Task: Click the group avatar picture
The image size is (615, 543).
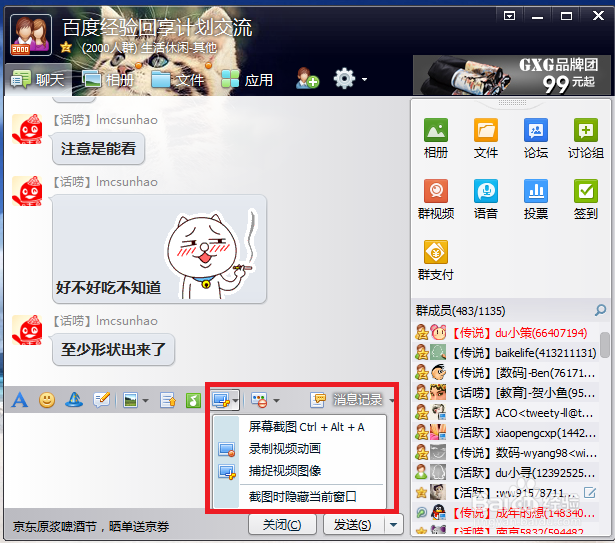Action: pyautogui.click(x=31, y=35)
